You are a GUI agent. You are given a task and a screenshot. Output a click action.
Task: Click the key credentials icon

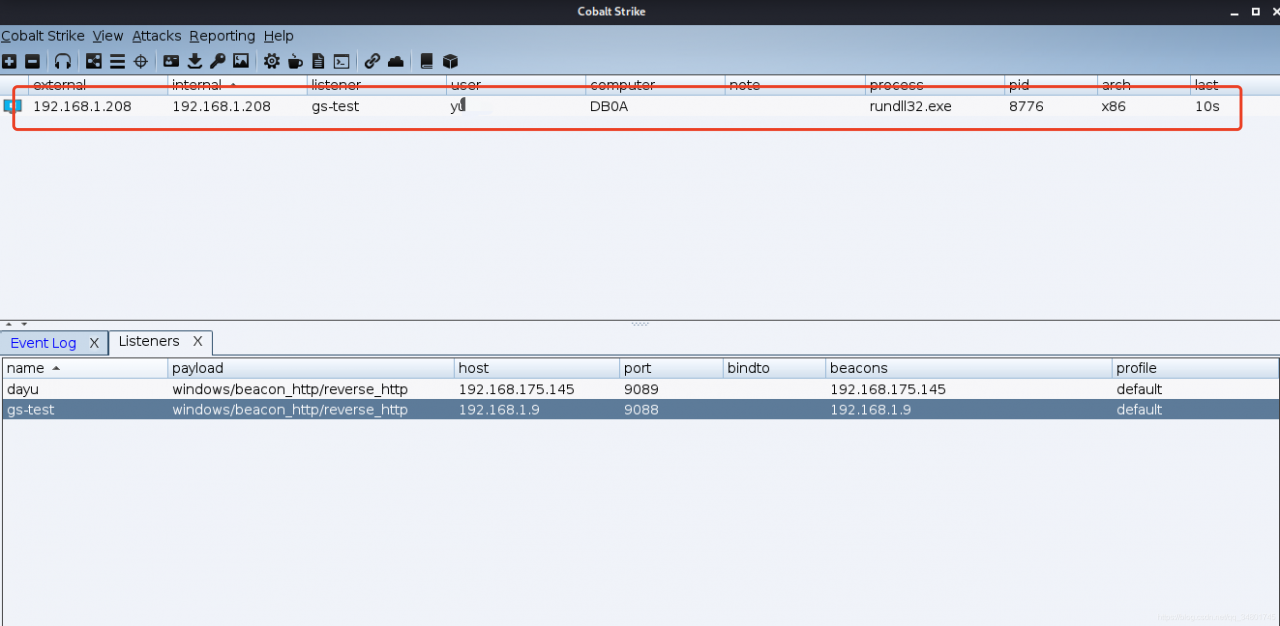(x=217, y=61)
